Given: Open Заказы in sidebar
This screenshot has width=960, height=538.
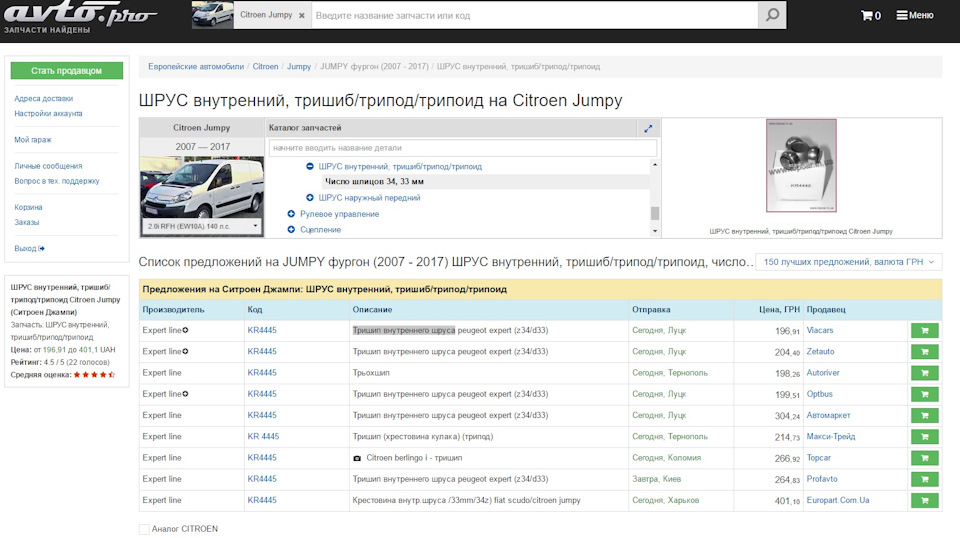Looking at the screenshot, I should coord(26,222).
